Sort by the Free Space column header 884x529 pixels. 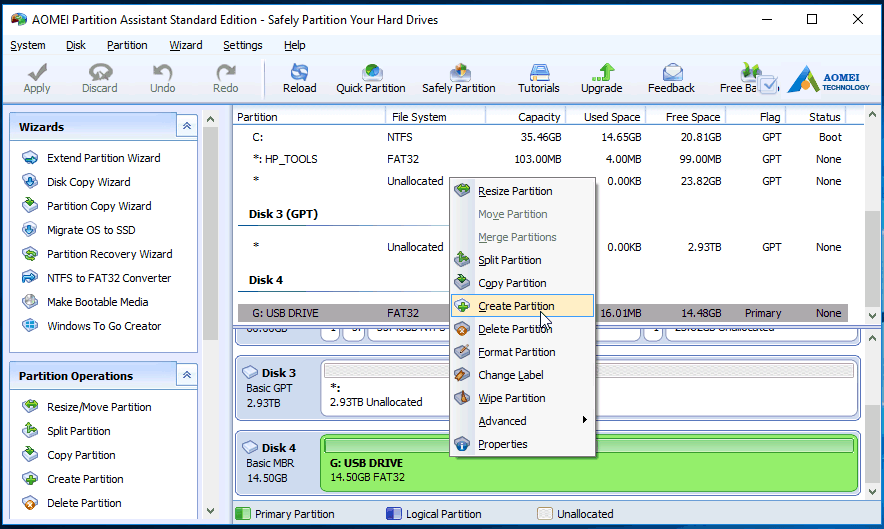(686, 117)
